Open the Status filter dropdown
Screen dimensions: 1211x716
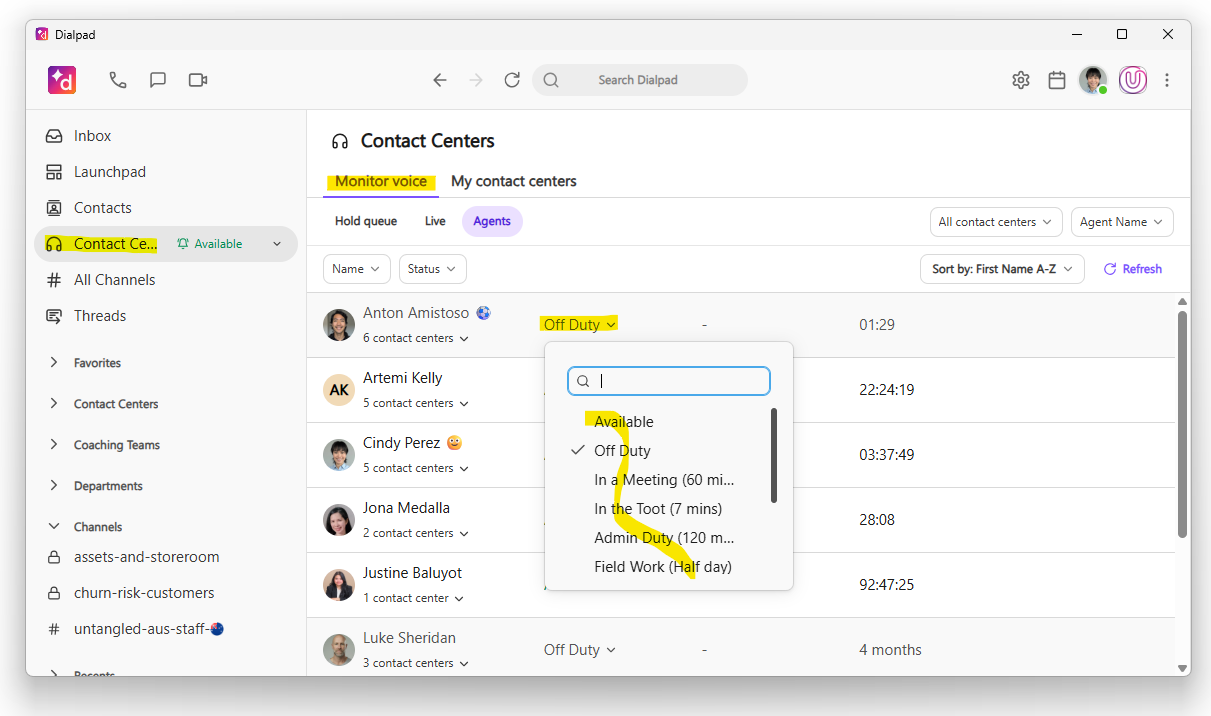(x=432, y=269)
